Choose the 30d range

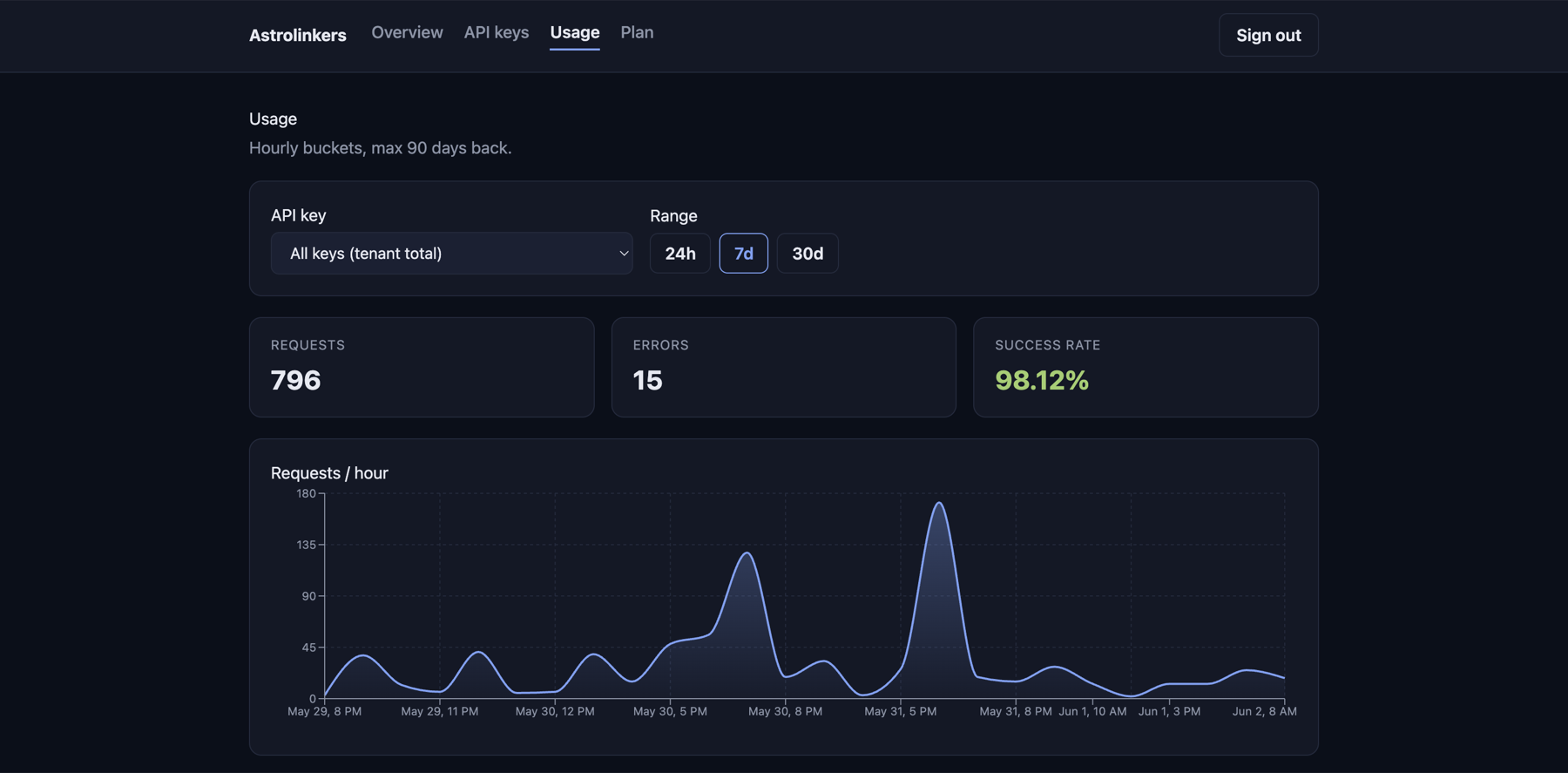[x=808, y=254]
